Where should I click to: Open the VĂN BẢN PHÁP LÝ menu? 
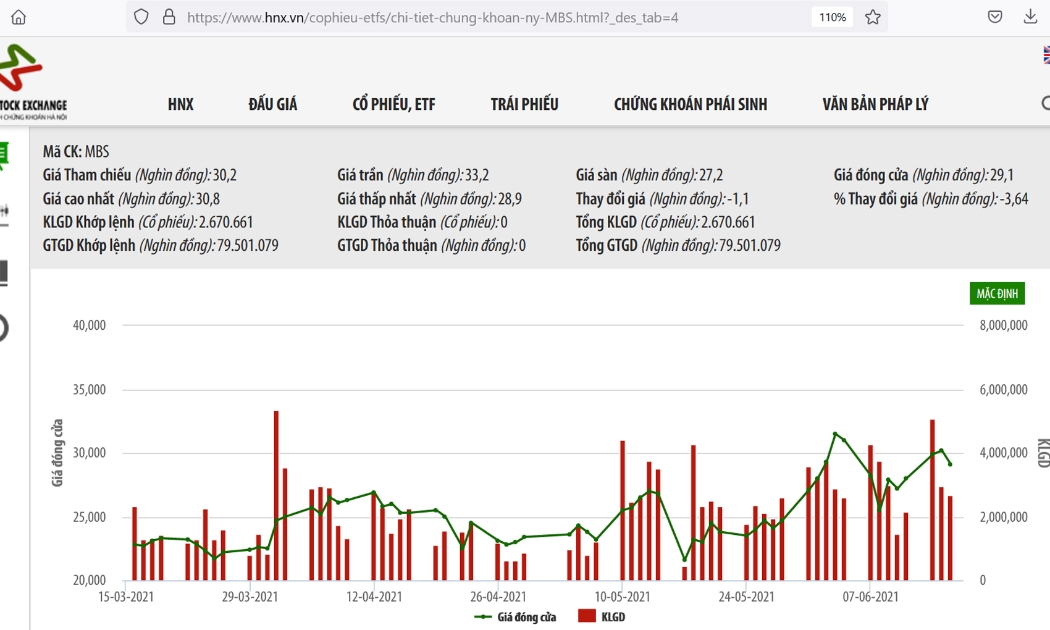coord(875,104)
